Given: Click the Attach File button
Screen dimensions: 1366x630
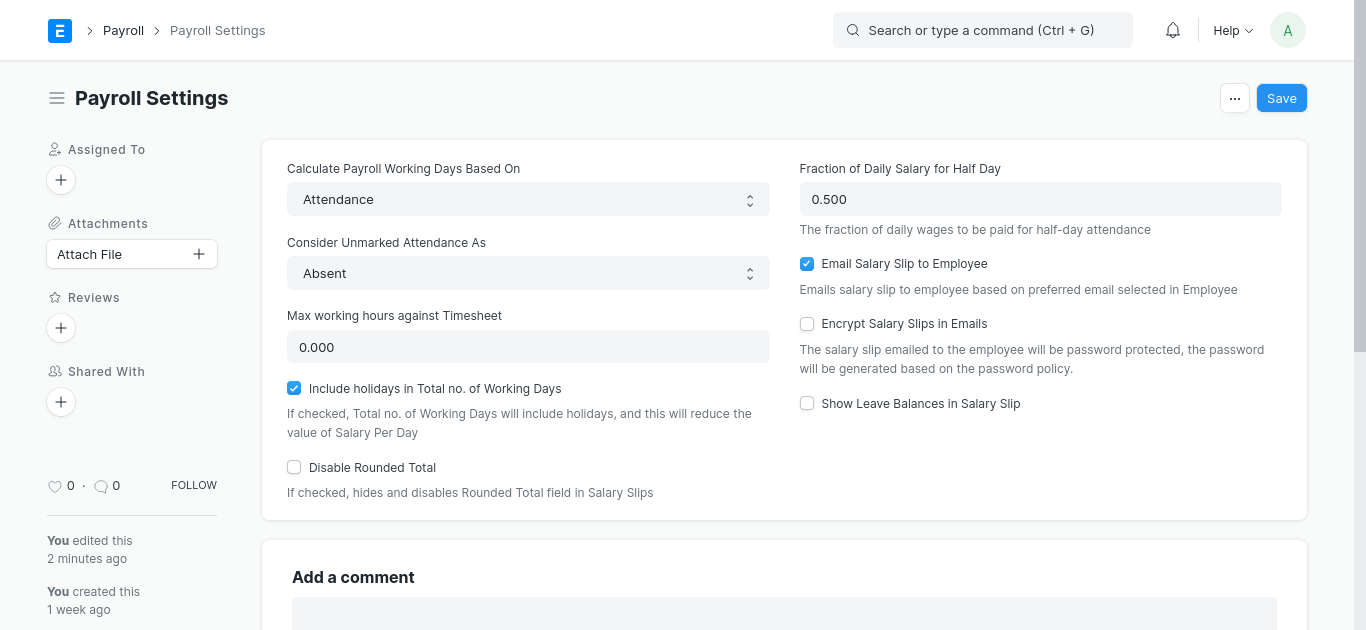Looking at the screenshot, I should (131, 255).
